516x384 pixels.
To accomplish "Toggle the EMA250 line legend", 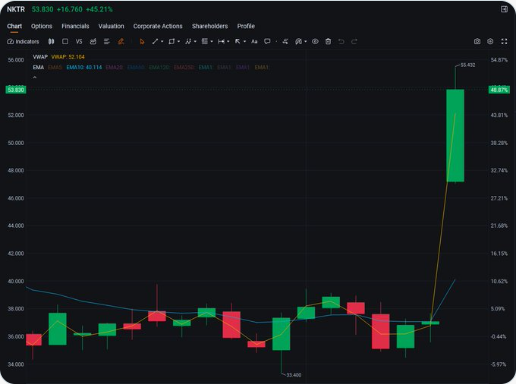I will click(x=184, y=67).
